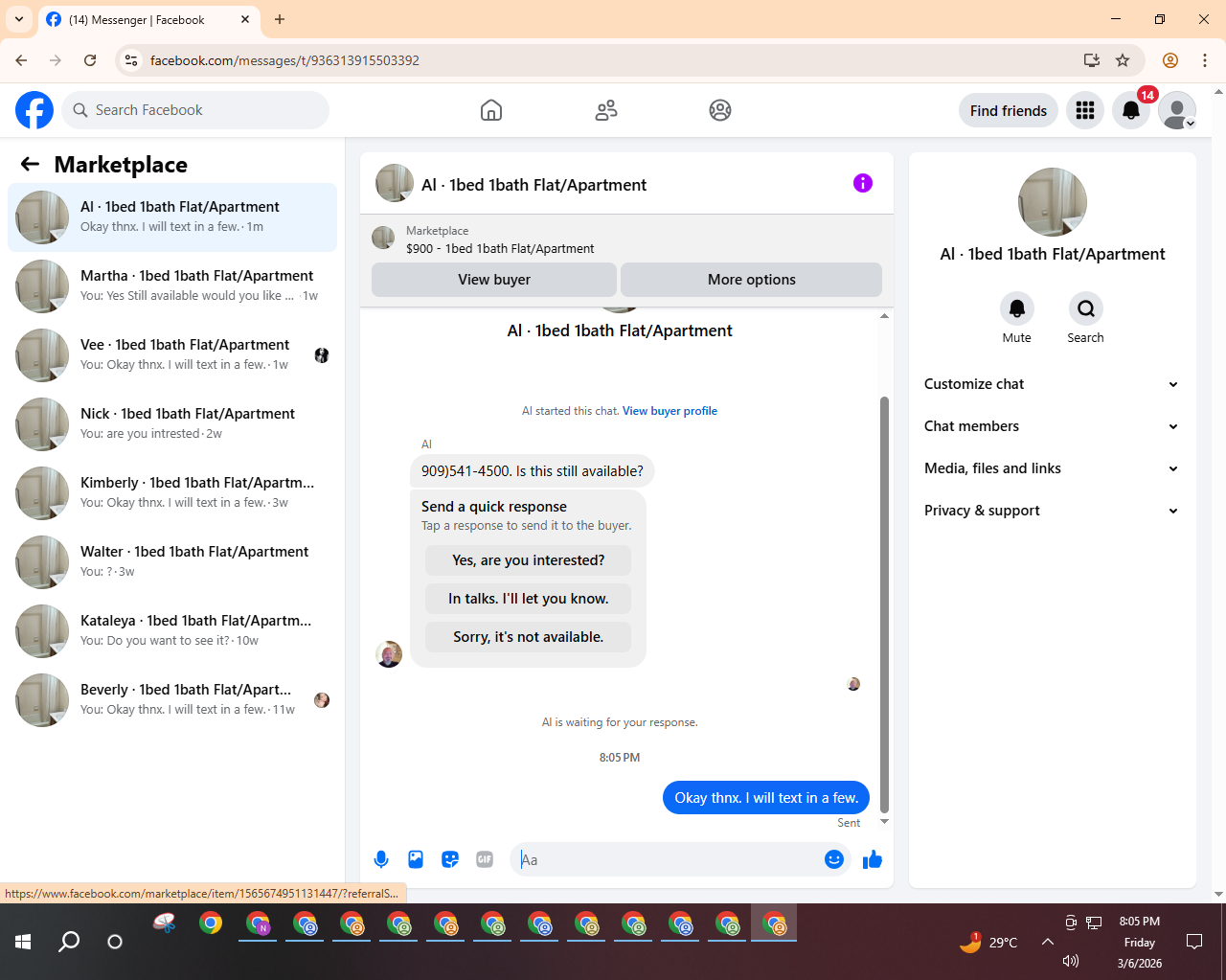The width and height of the screenshot is (1226, 980).
Task: Choose a sticker from the composer
Action: [450, 859]
